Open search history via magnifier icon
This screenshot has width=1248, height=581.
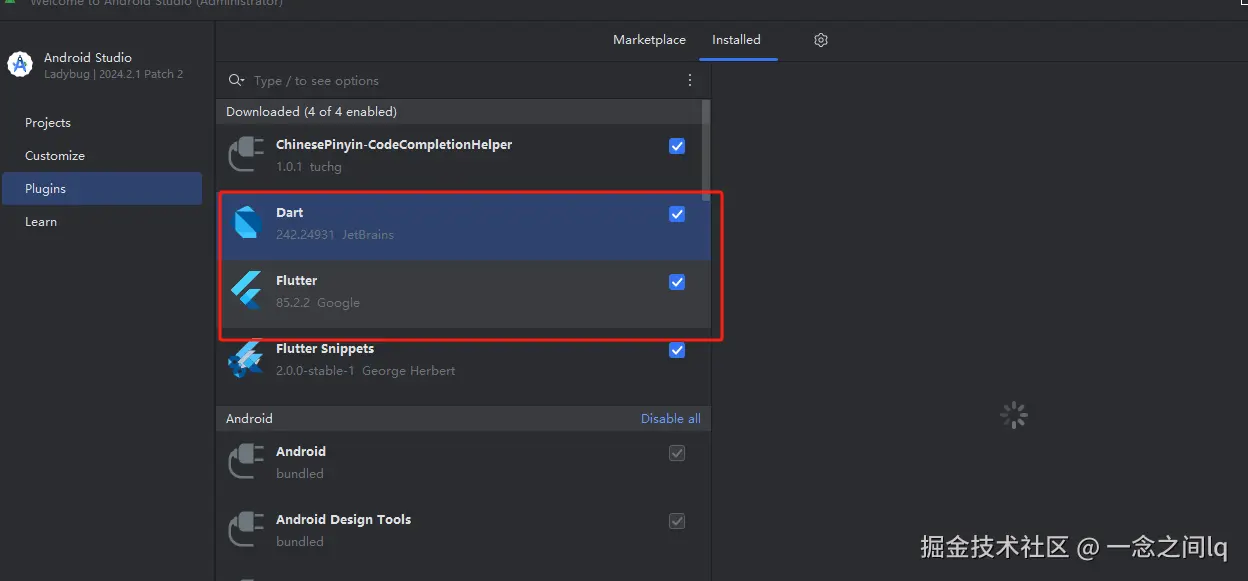236,80
